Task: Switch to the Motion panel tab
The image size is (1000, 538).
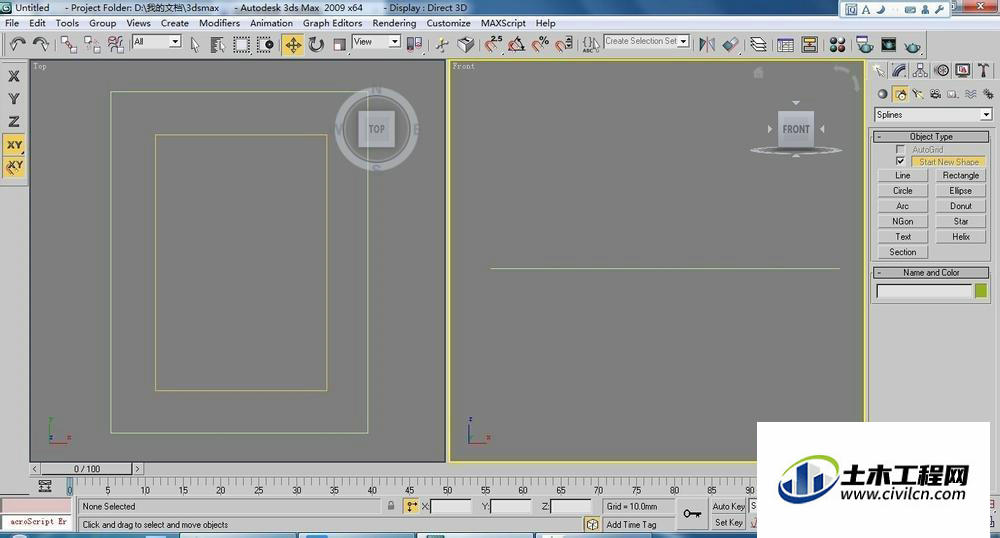Action: (x=941, y=70)
